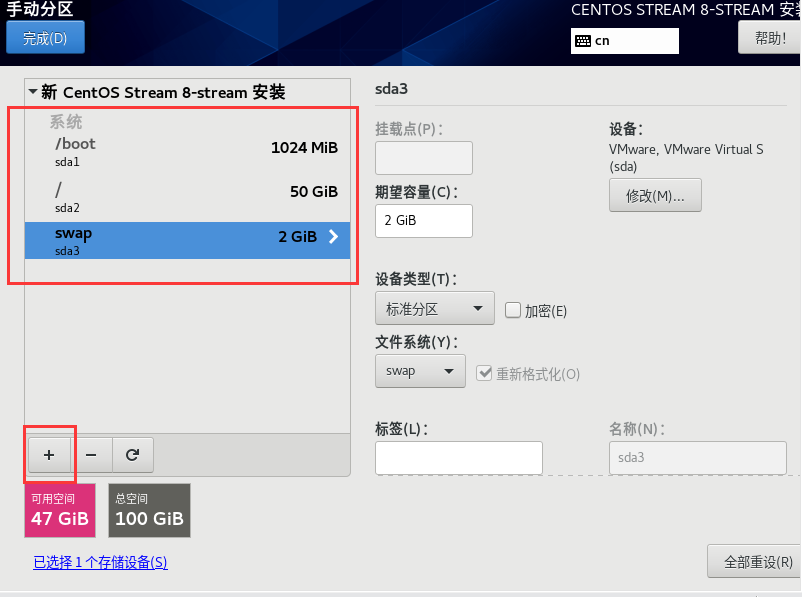This screenshot has height=597, width=802.
Task: Click the 总空间 100 GiB box
Action: (149, 511)
